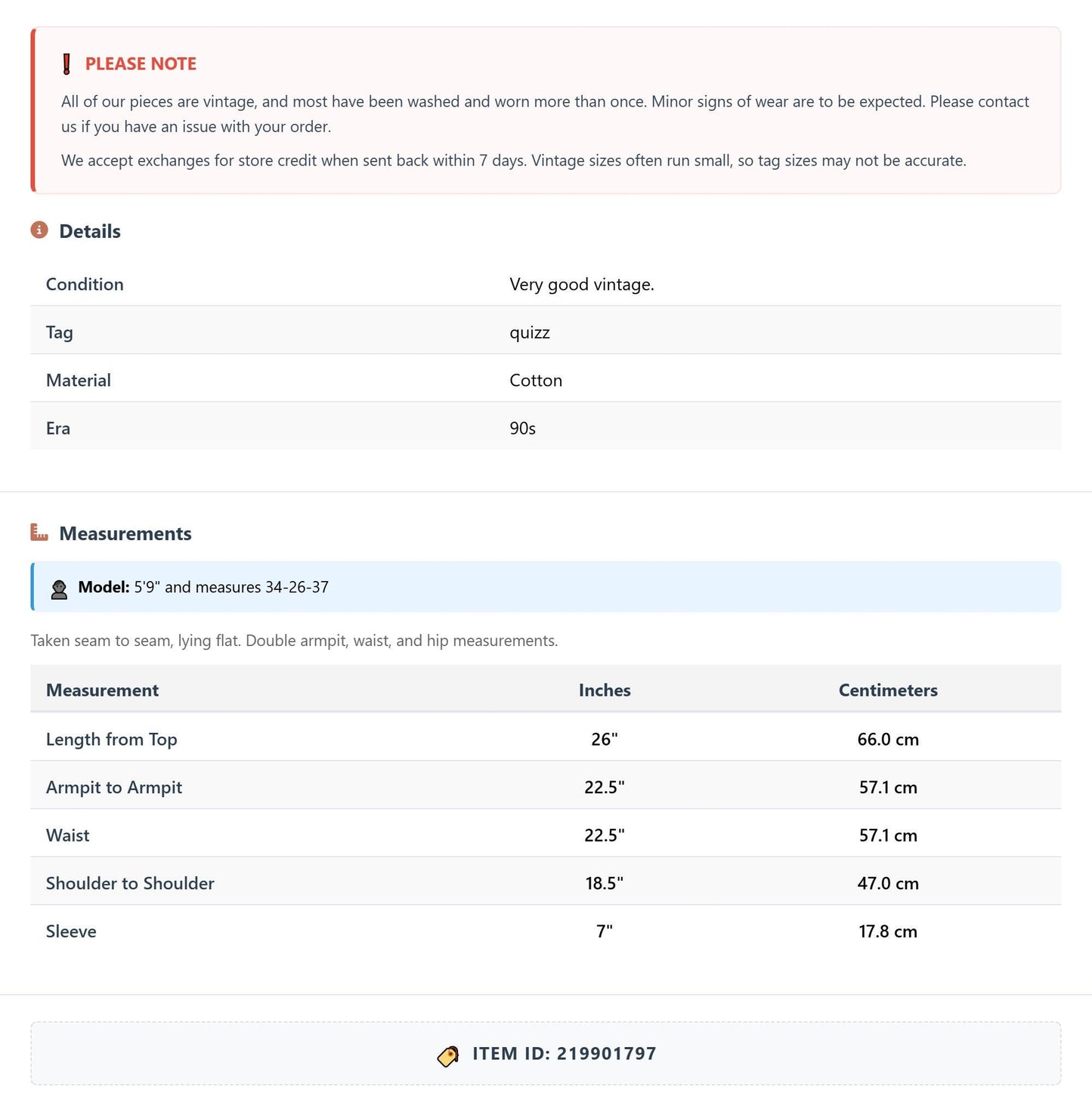Viewport: 1092px width, 1112px height.
Task: Click the PLEASE NOTE heading
Action: (x=141, y=64)
